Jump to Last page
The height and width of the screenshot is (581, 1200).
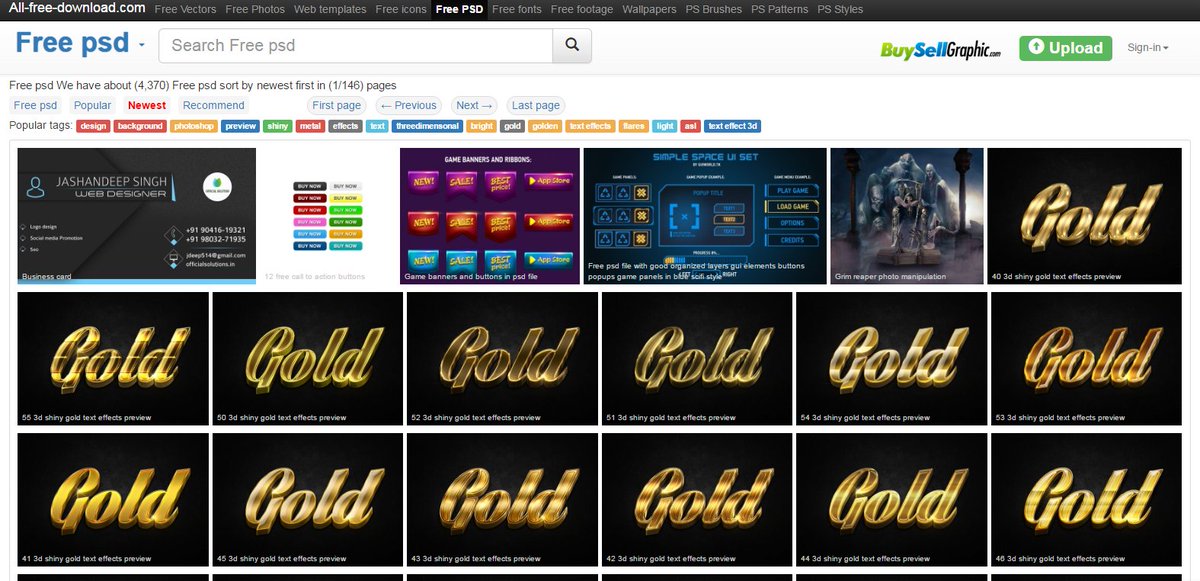click(536, 105)
